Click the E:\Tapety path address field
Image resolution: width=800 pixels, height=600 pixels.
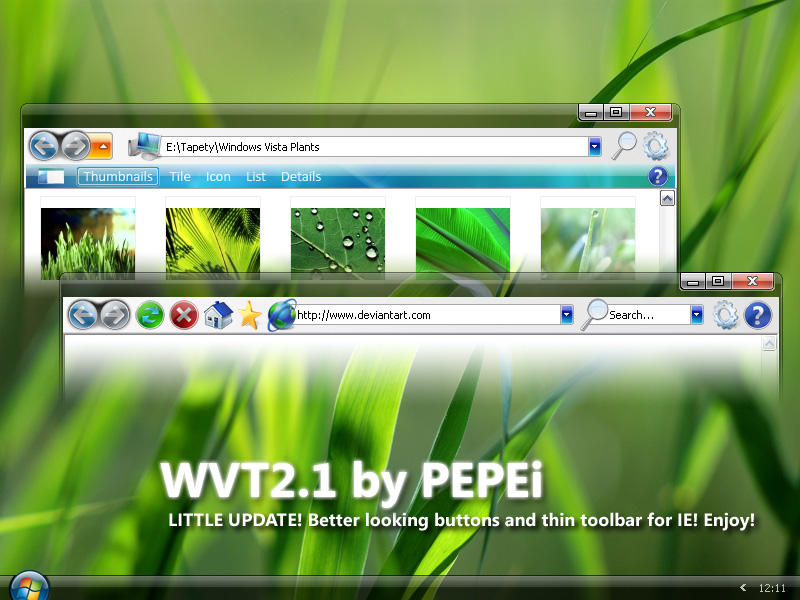(x=374, y=147)
